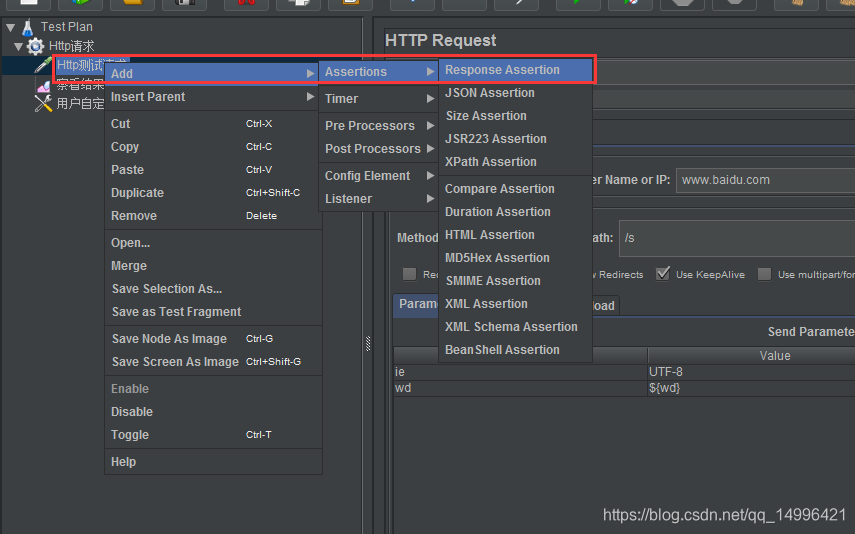Expand the Listener submenu
The image size is (855, 534).
point(378,199)
